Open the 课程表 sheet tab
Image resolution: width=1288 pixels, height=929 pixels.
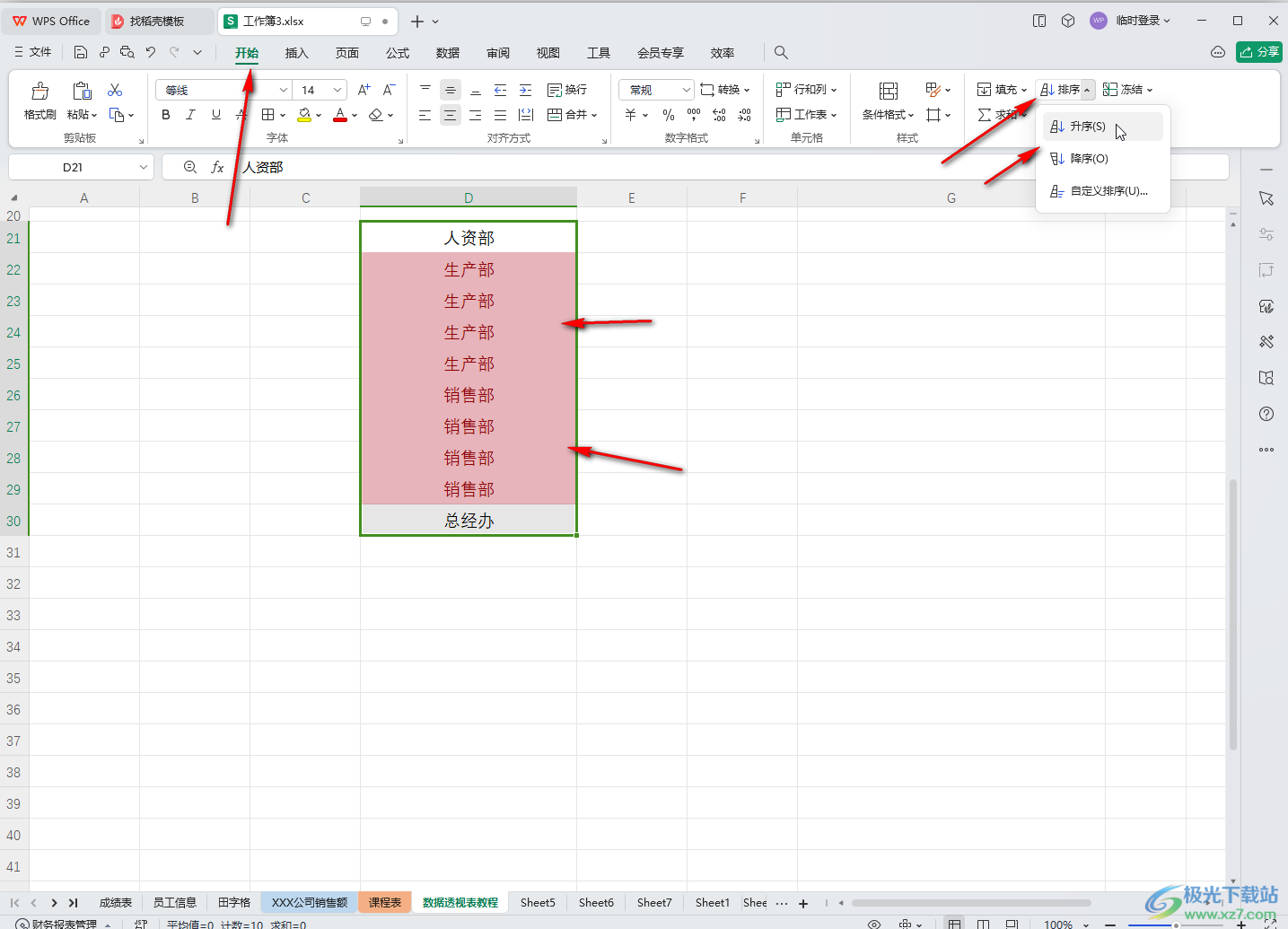click(385, 902)
